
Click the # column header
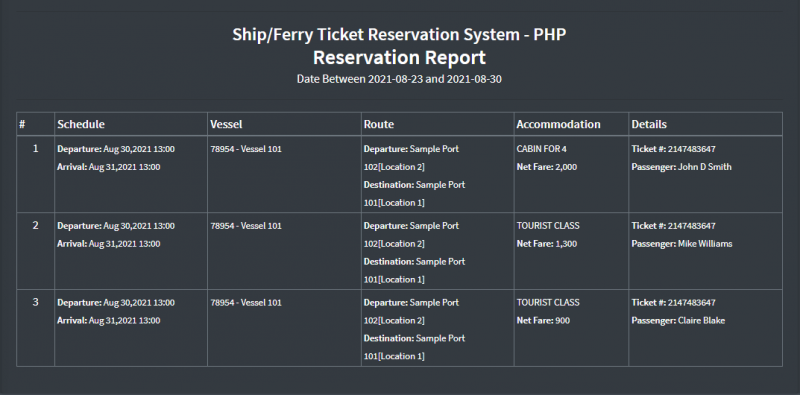(x=35, y=124)
